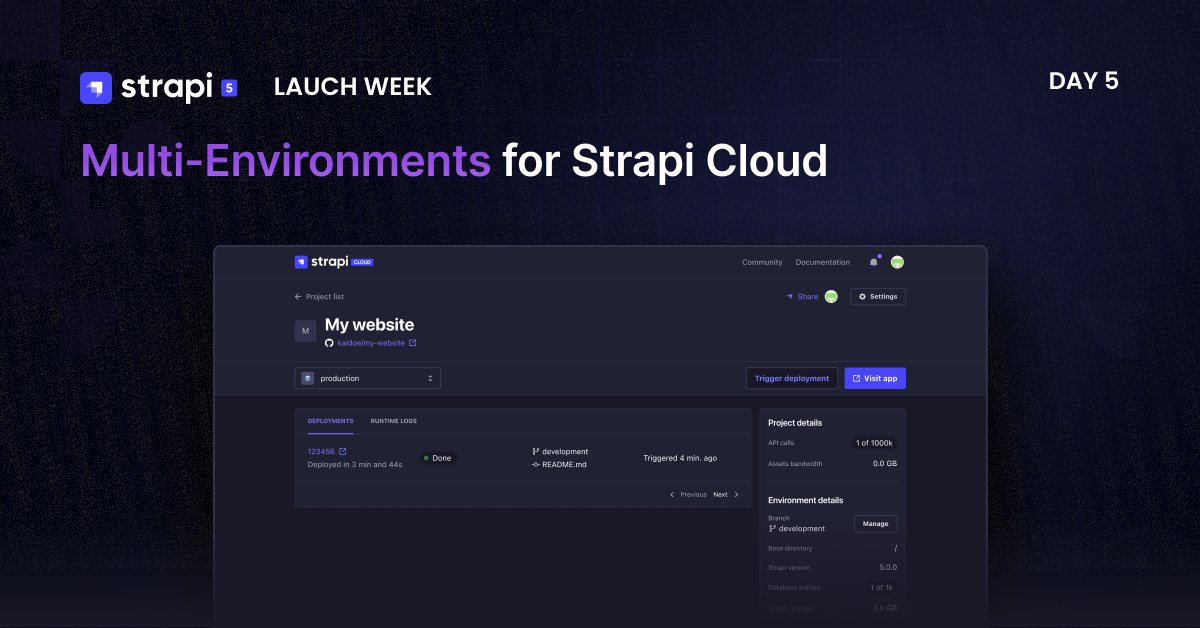Click the environment icon inside the production selector
Viewport: 1200px width, 628px height.
(x=308, y=378)
